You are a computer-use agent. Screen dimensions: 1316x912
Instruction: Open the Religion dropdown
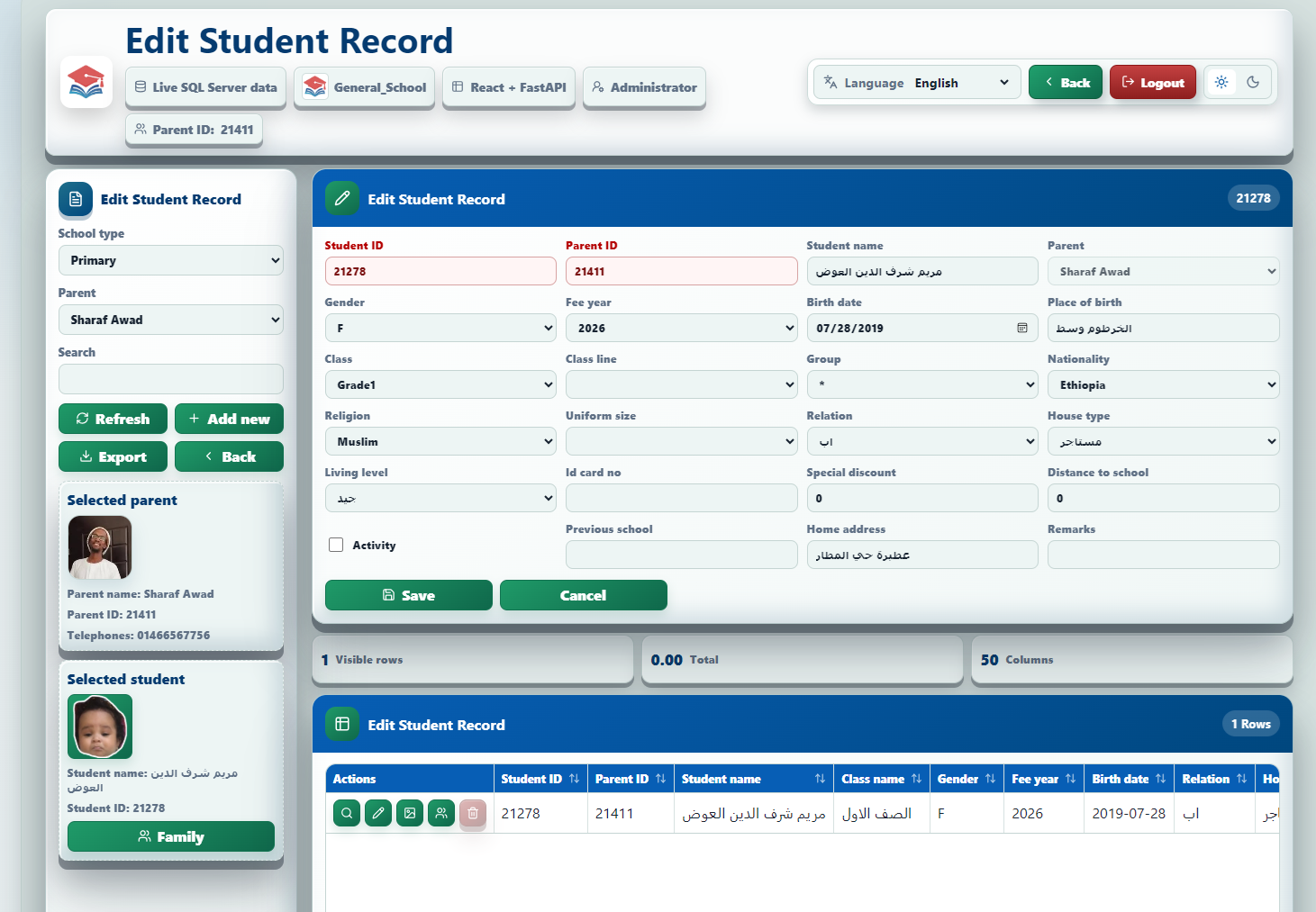(x=440, y=441)
